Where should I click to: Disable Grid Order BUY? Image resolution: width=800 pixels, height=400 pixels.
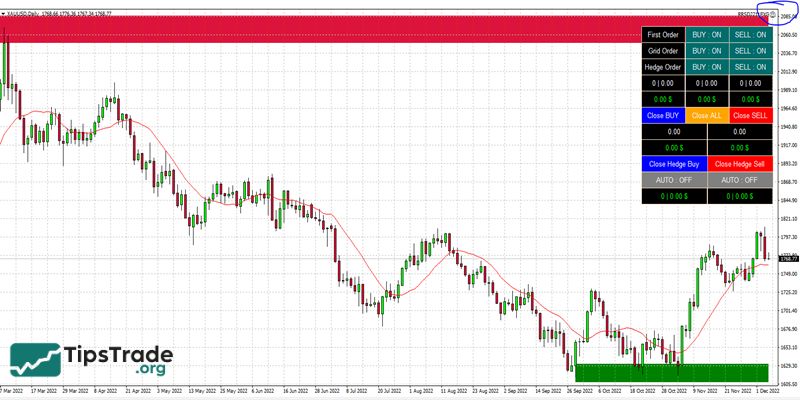click(x=705, y=50)
